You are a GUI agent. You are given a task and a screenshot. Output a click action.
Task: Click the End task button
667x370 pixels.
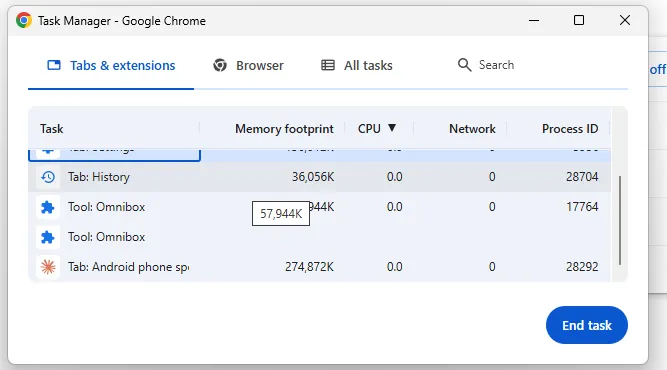(587, 325)
